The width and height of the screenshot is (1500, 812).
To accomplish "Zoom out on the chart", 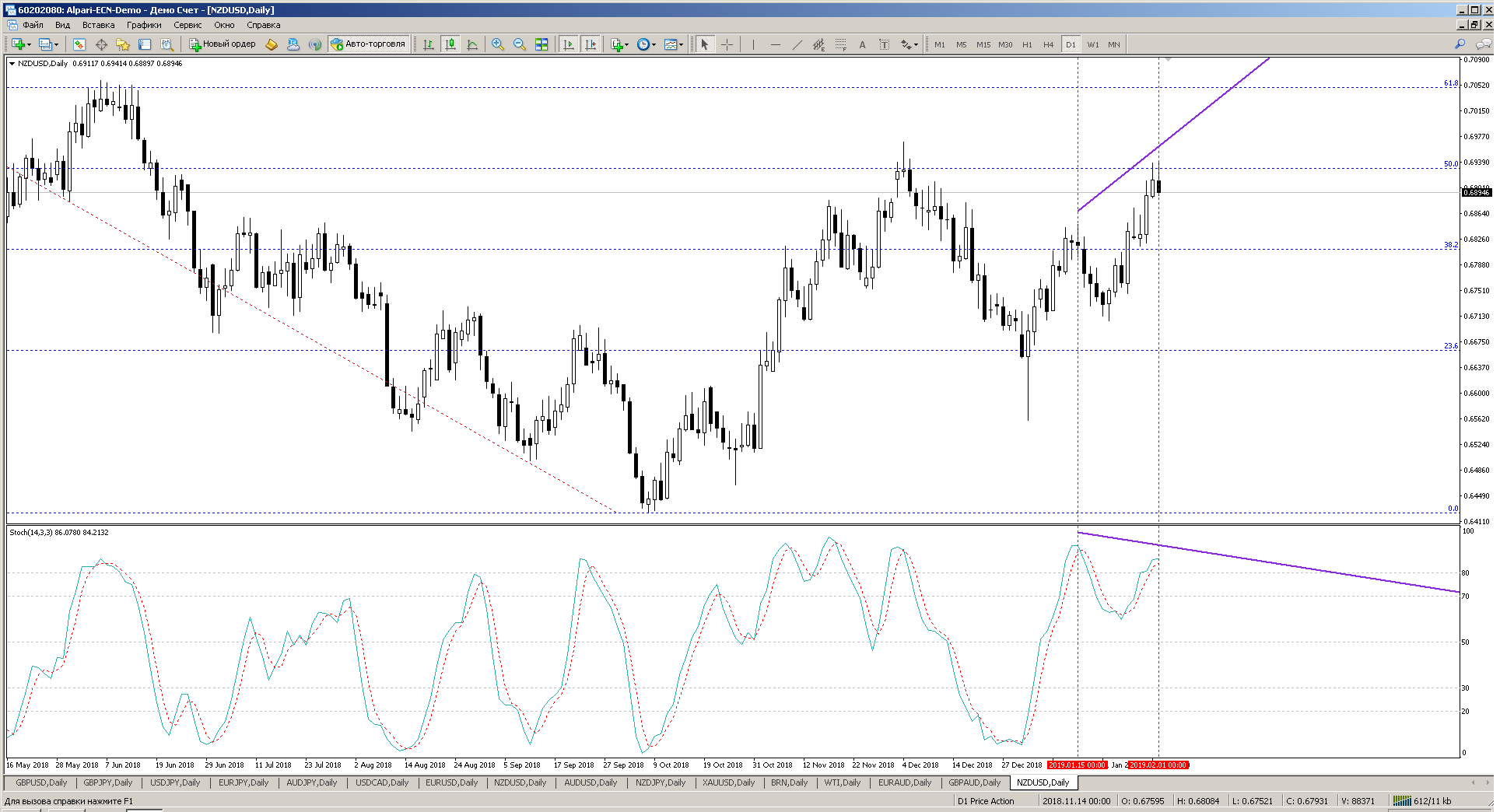I will click(520, 44).
